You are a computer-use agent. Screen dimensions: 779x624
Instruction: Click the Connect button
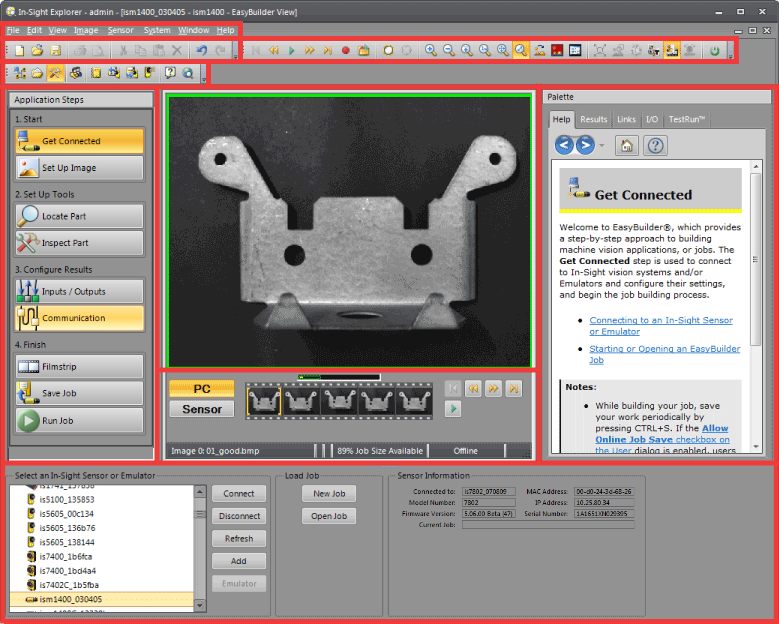pyautogui.click(x=238, y=493)
